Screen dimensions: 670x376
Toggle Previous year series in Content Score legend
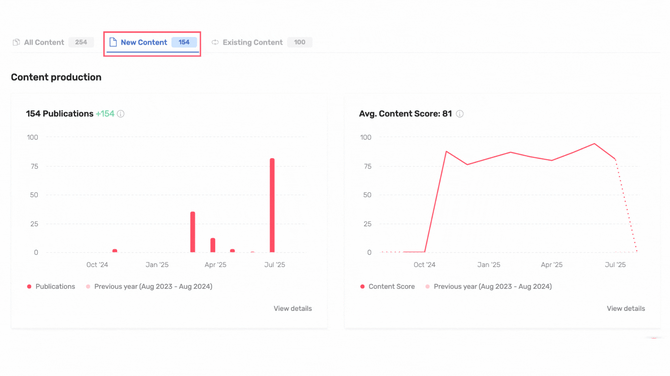click(489, 287)
